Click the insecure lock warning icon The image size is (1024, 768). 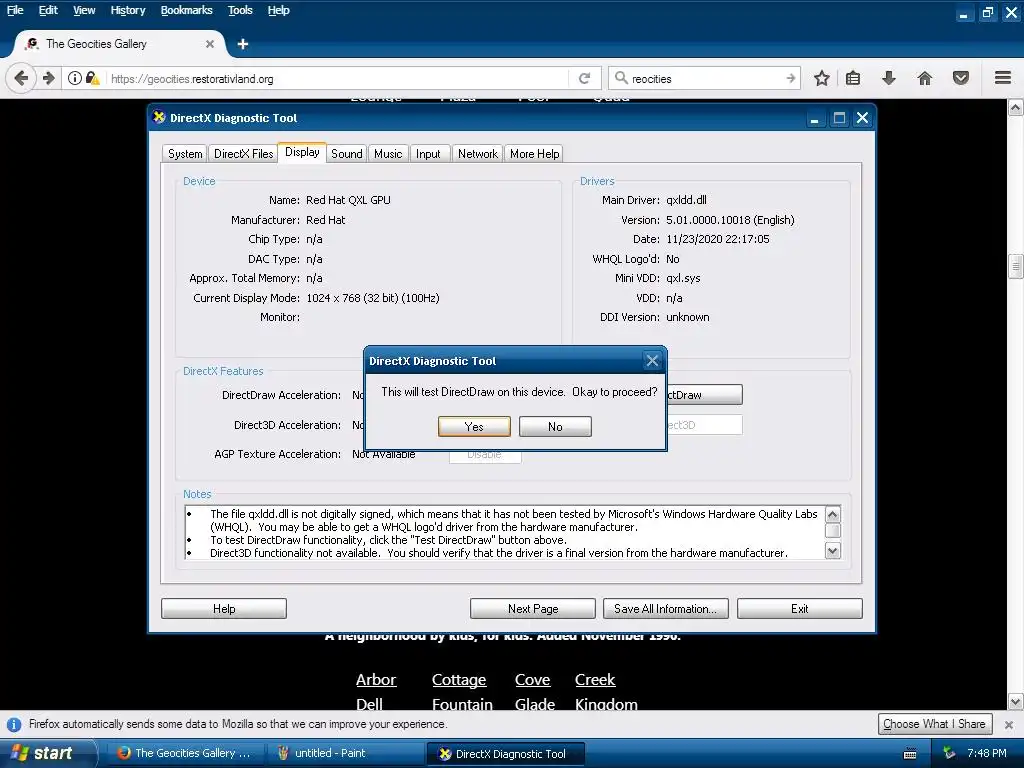pos(93,78)
